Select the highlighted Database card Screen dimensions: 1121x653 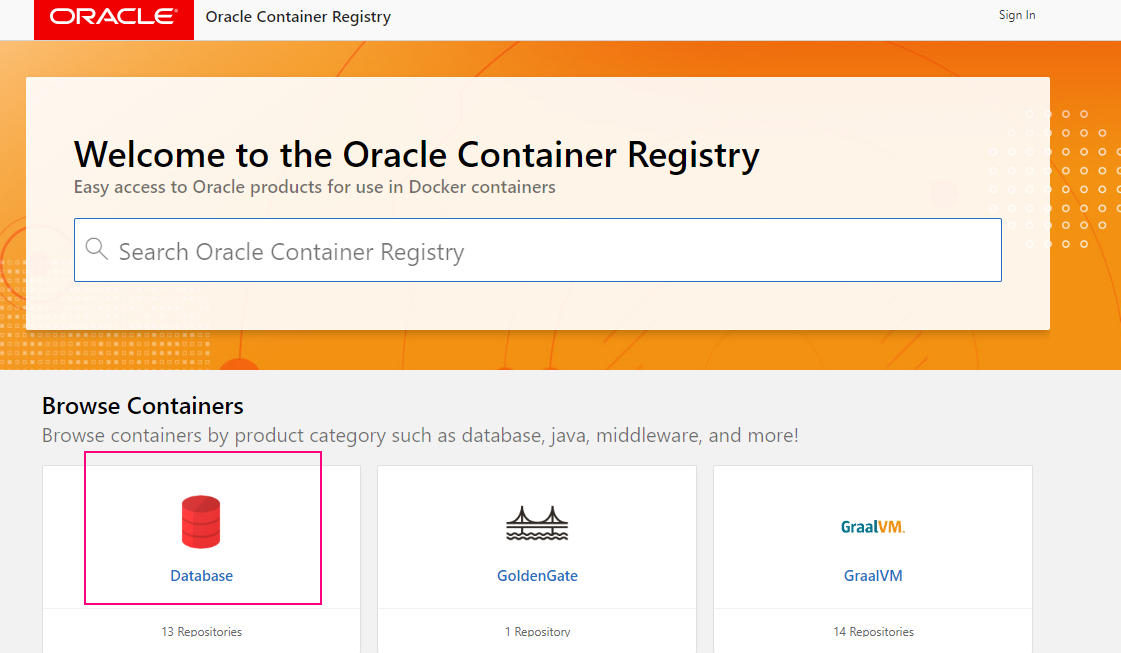[201, 530]
